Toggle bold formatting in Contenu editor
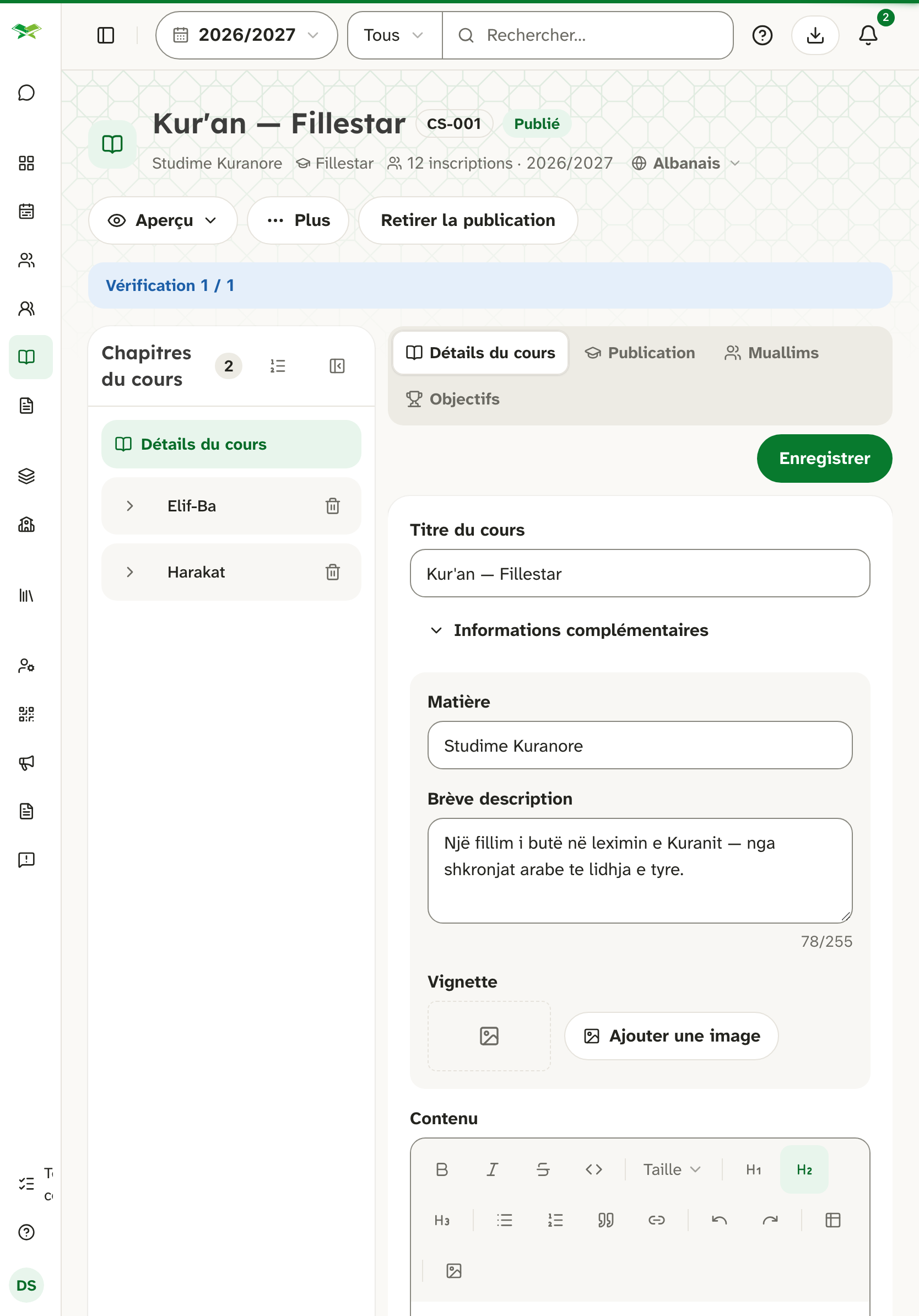This screenshot has height=1316, width=919. [442, 1169]
